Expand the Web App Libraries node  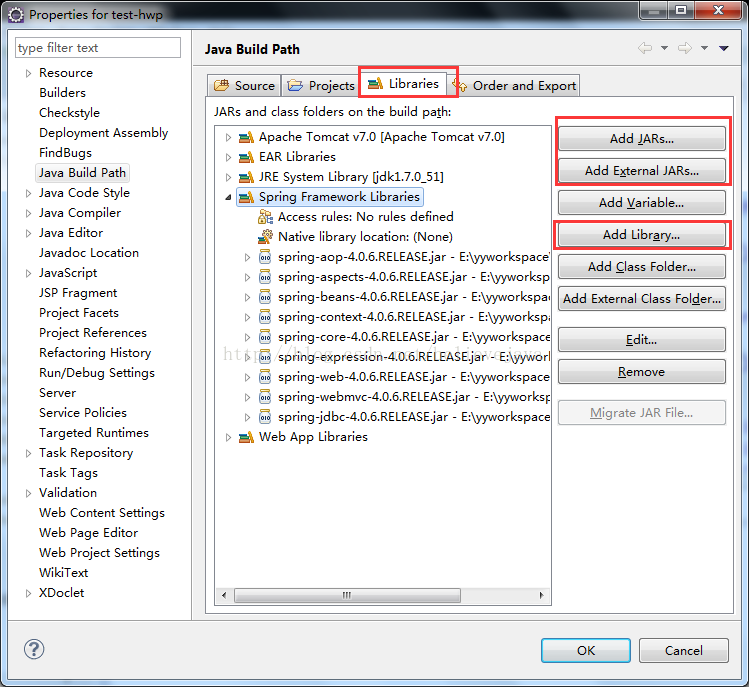[228, 437]
